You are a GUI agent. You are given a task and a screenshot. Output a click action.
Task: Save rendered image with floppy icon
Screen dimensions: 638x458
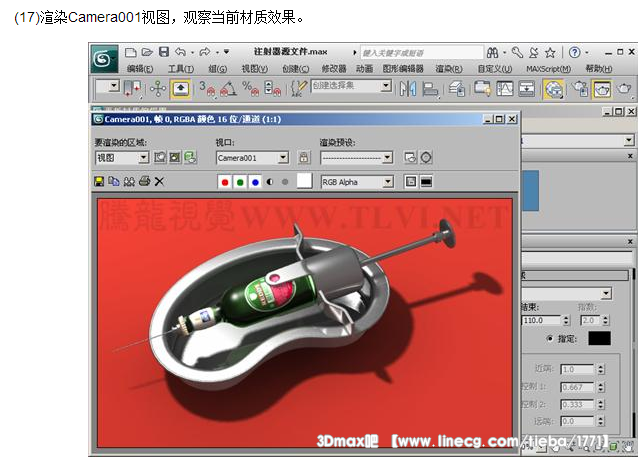point(99,181)
